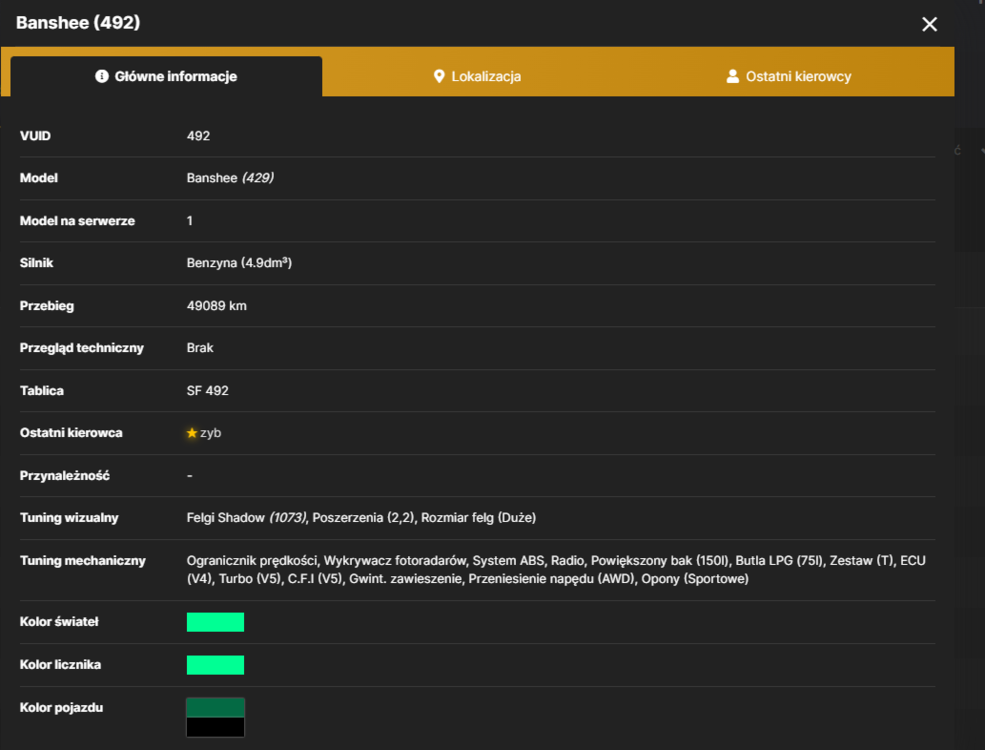Screen dimensions: 985x750
Task: Click the 'Przebieg' row label
Action: (x=46, y=305)
